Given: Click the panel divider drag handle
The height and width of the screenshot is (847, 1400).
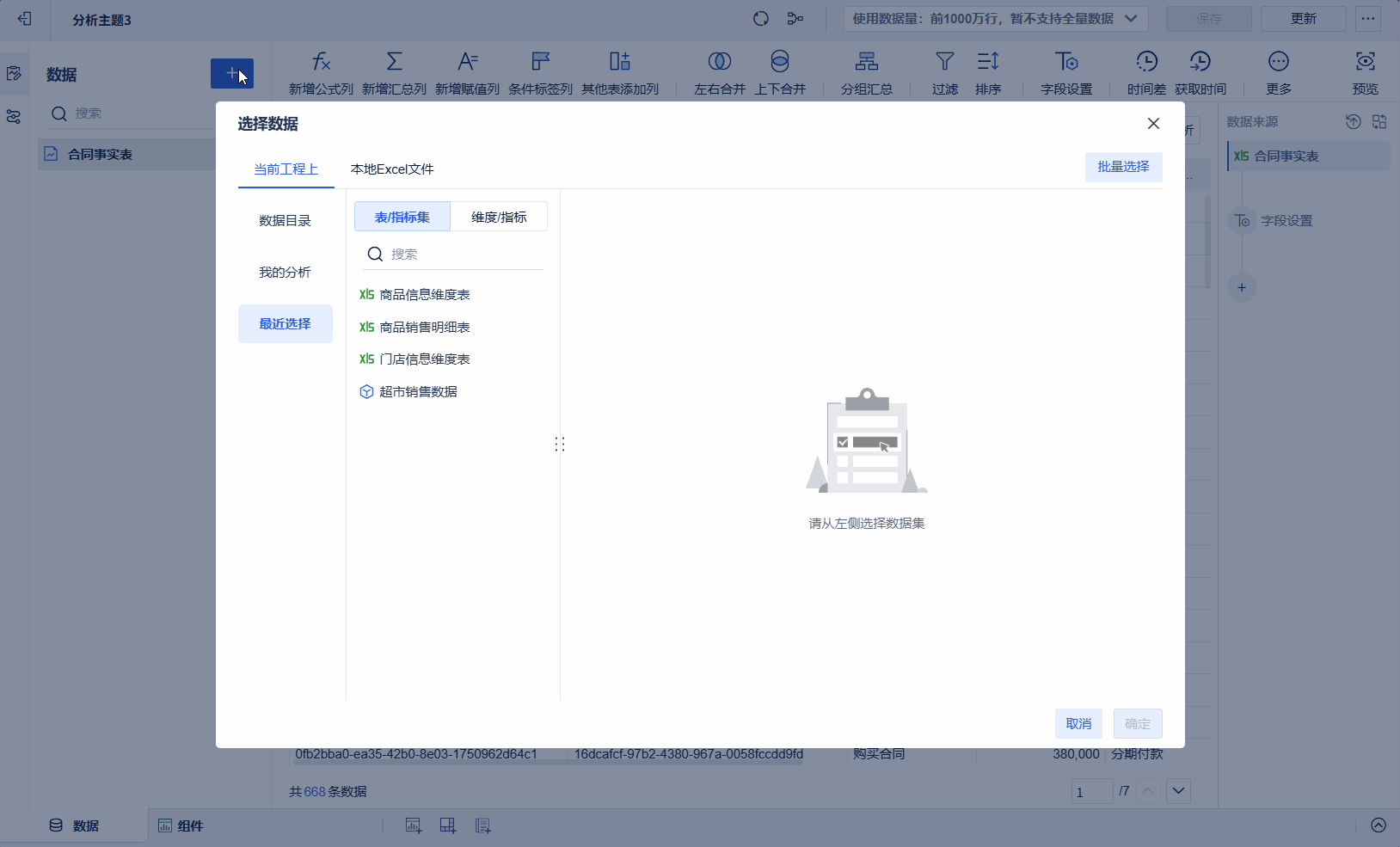Looking at the screenshot, I should click(560, 445).
